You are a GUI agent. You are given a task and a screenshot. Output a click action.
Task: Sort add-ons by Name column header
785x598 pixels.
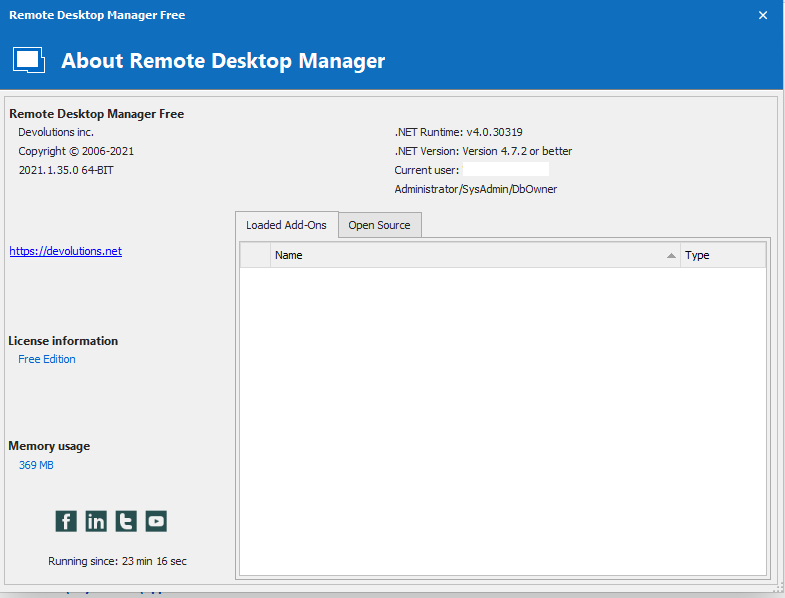point(475,255)
